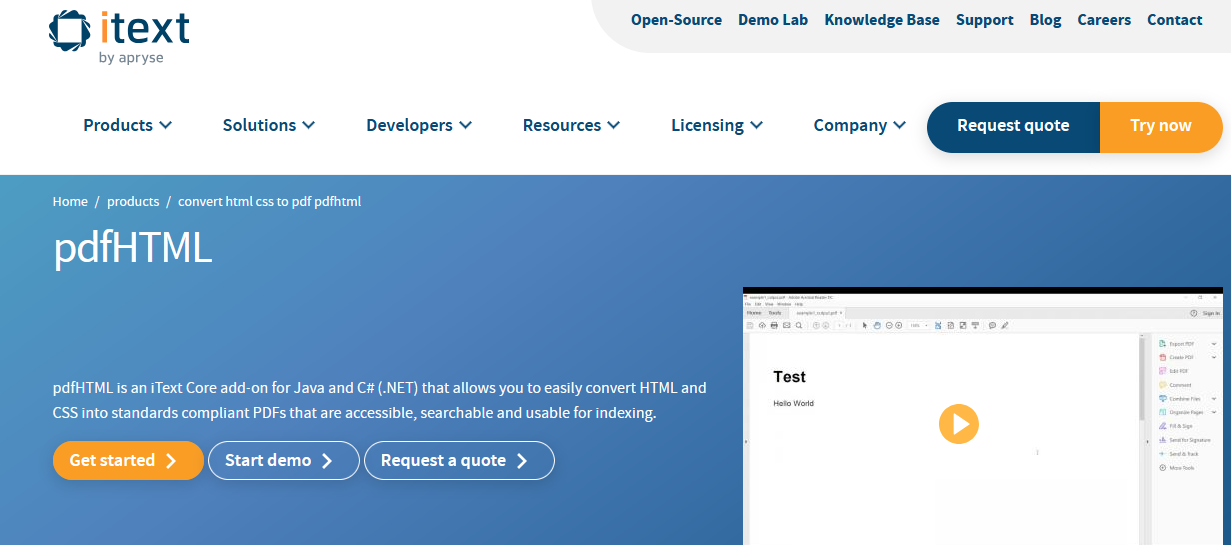Click the orange Get started button

pos(128,460)
